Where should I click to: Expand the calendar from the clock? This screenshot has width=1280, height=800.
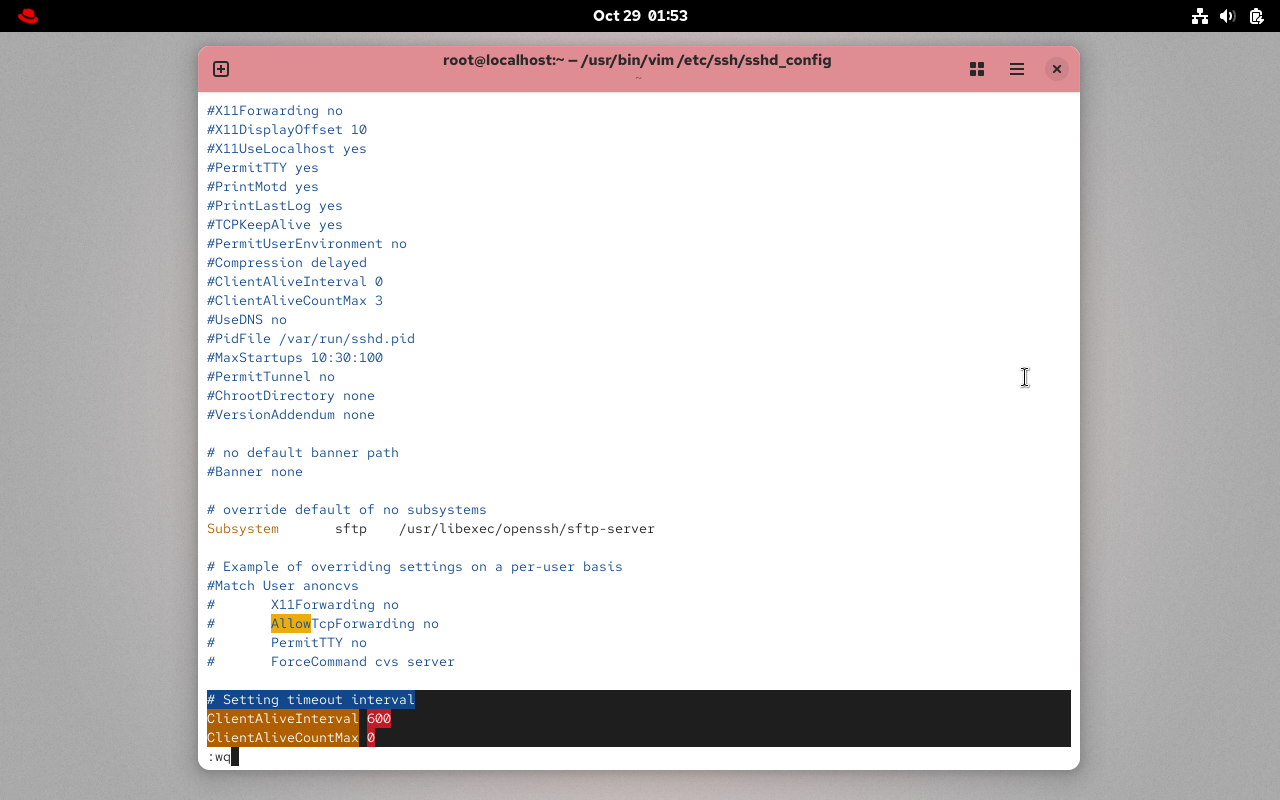pyautogui.click(x=640, y=15)
